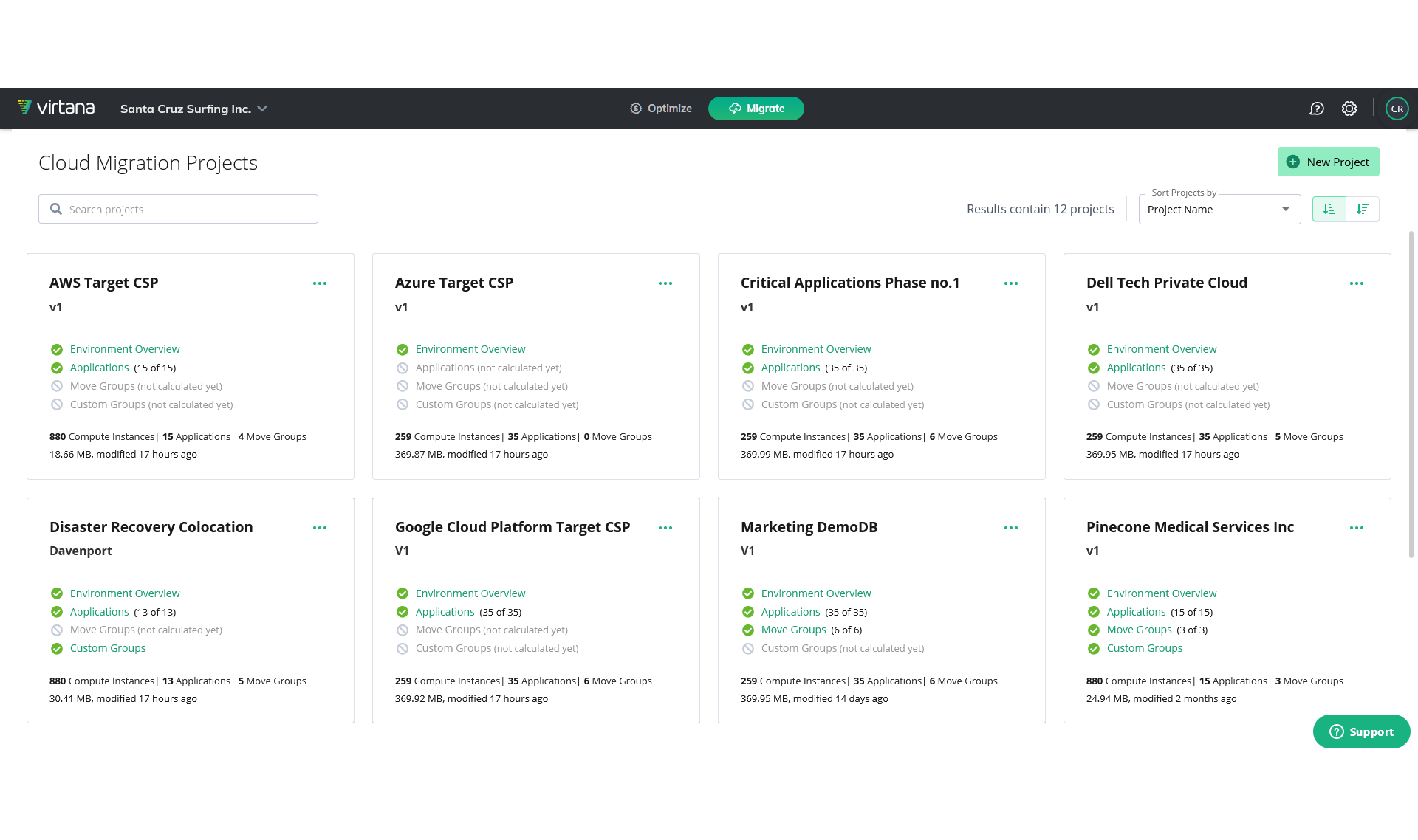Viewport: 1418px width, 840px height.
Task: Open Environment Overview for Pinecone Medical Services
Action: pyautogui.click(x=1162, y=593)
